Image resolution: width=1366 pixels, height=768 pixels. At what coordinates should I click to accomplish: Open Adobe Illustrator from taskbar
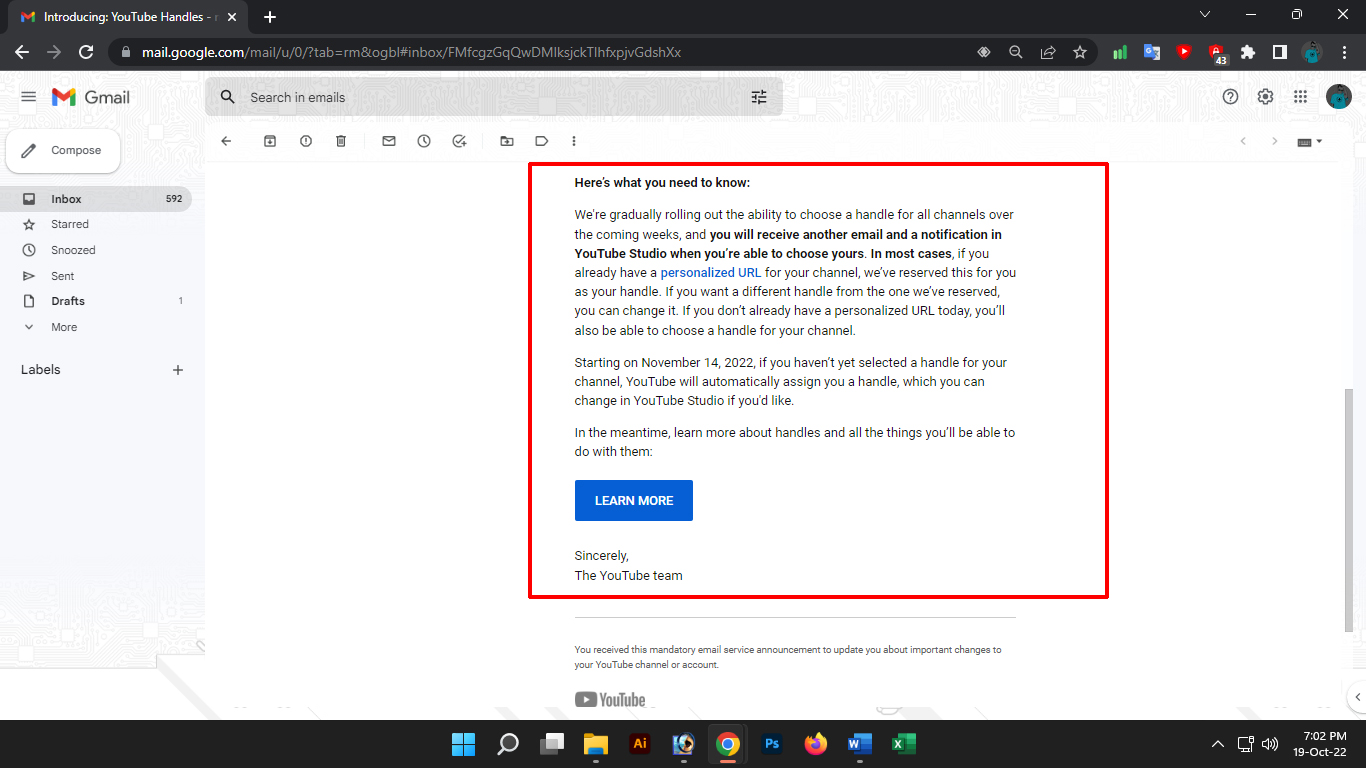click(640, 744)
